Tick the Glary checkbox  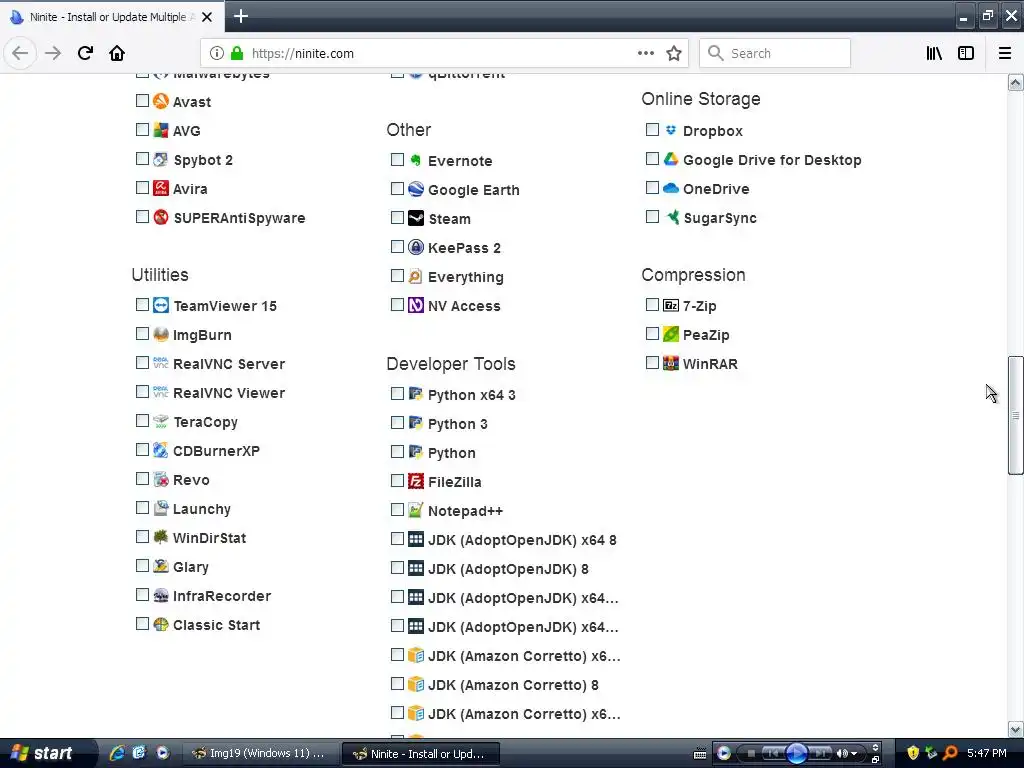(142, 566)
